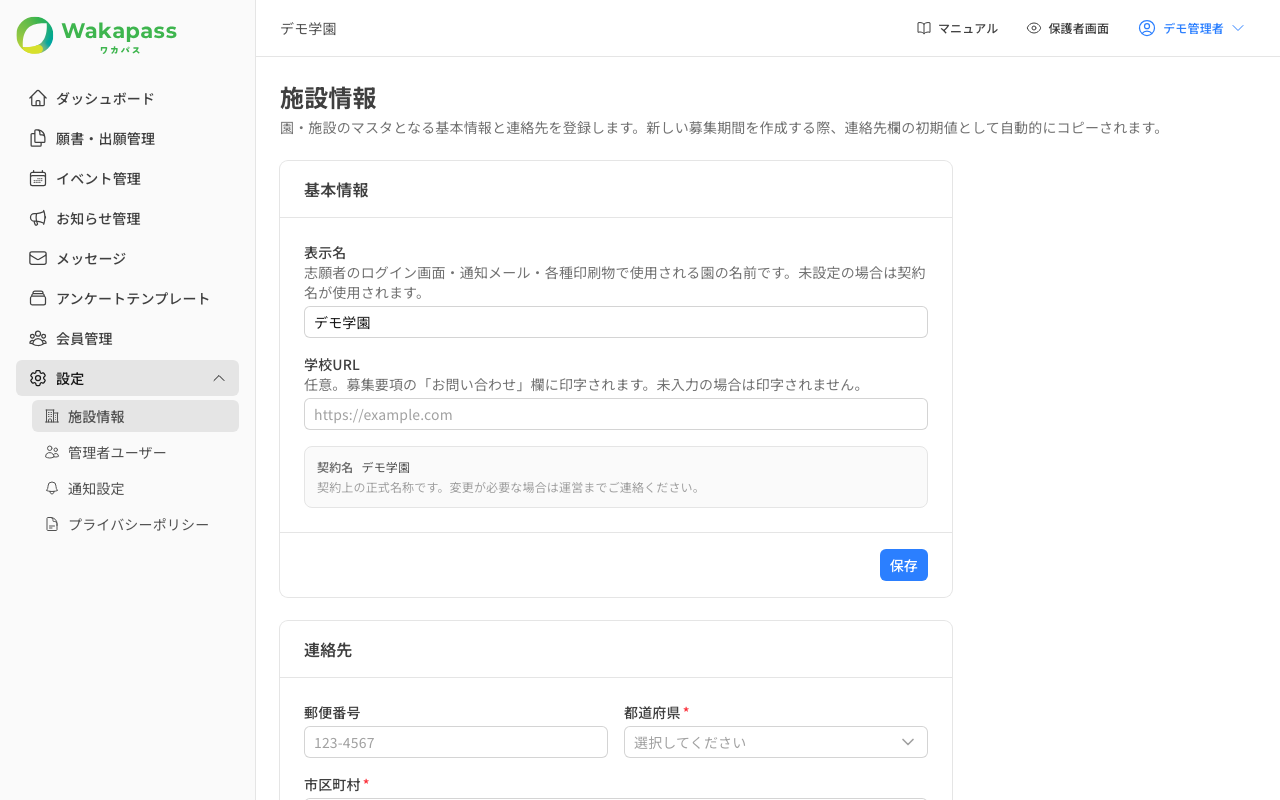
Task: Open the デモ管理者 account dropdown arrow
Action: pos(1238,28)
